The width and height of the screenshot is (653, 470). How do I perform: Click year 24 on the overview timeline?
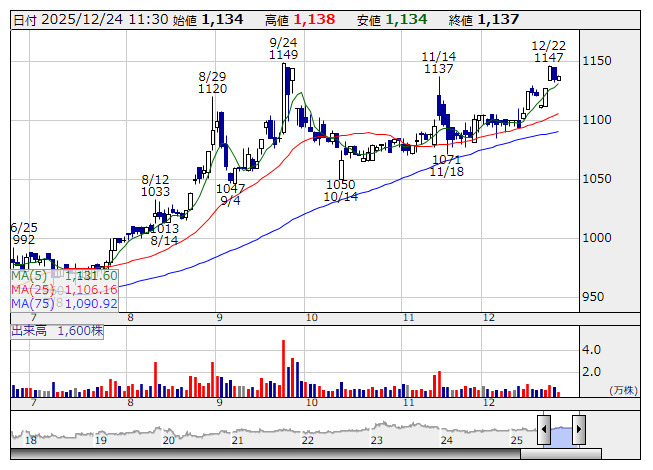click(446, 440)
